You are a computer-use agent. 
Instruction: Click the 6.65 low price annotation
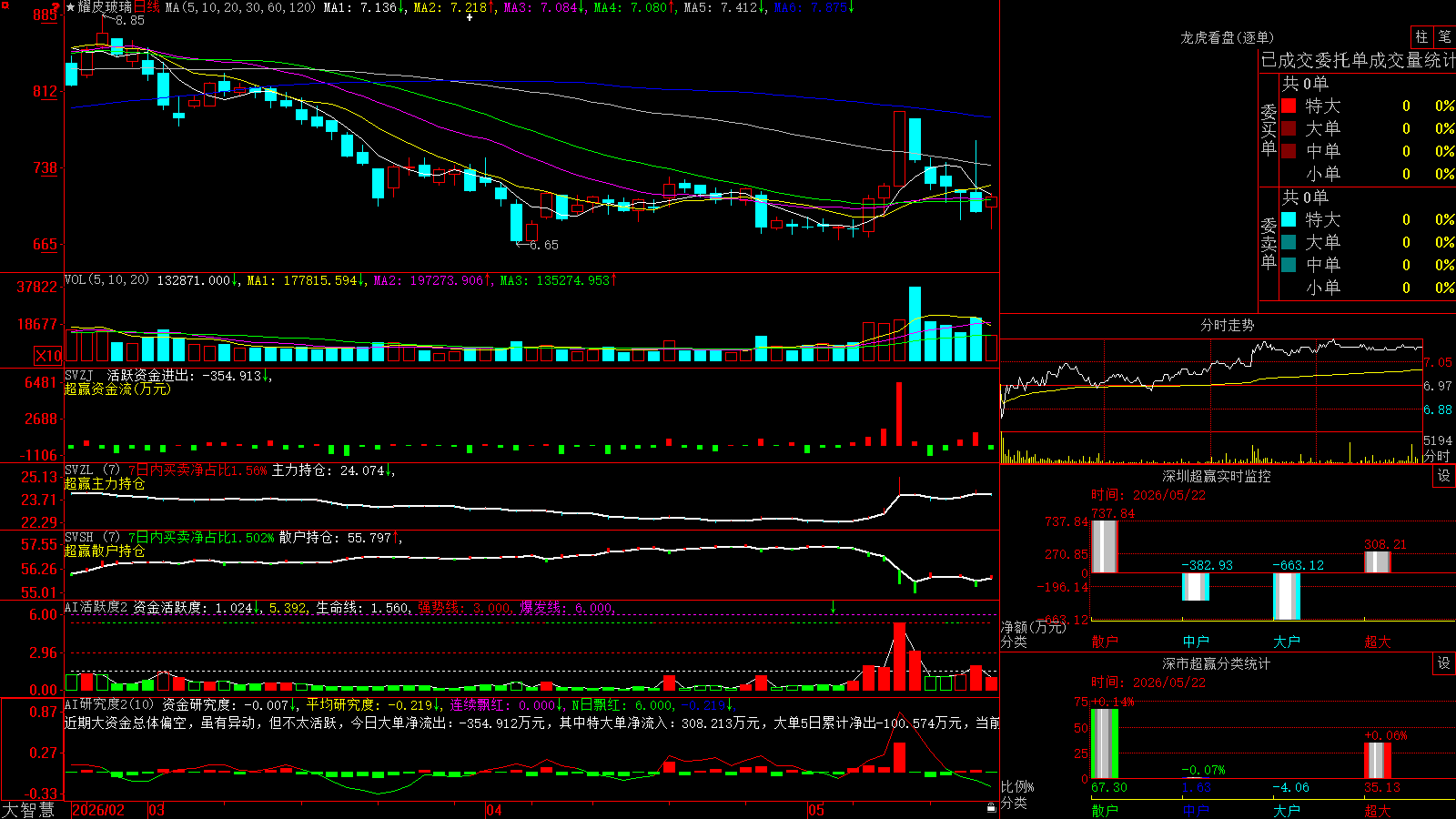[544, 245]
